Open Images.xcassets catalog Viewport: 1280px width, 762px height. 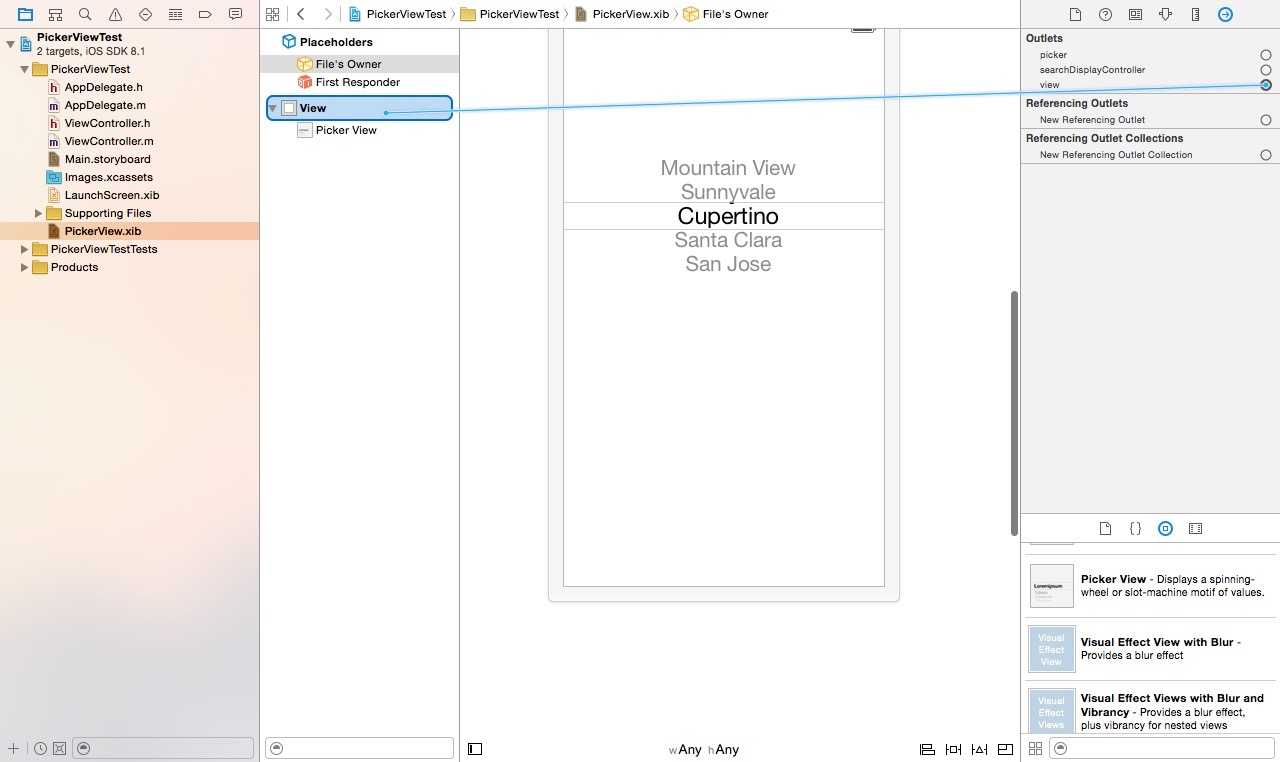108,177
